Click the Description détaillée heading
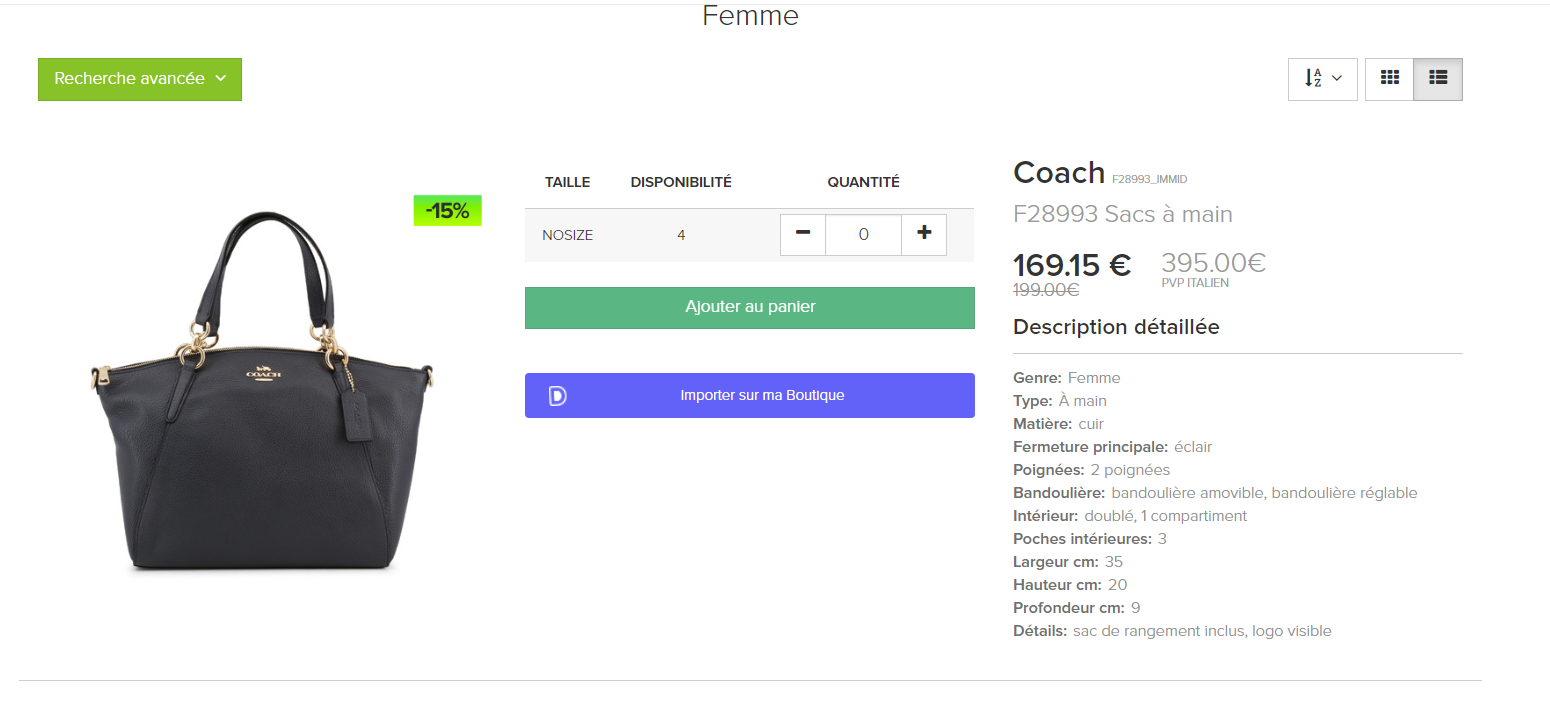The width and height of the screenshot is (1550, 705). tap(1116, 327)
